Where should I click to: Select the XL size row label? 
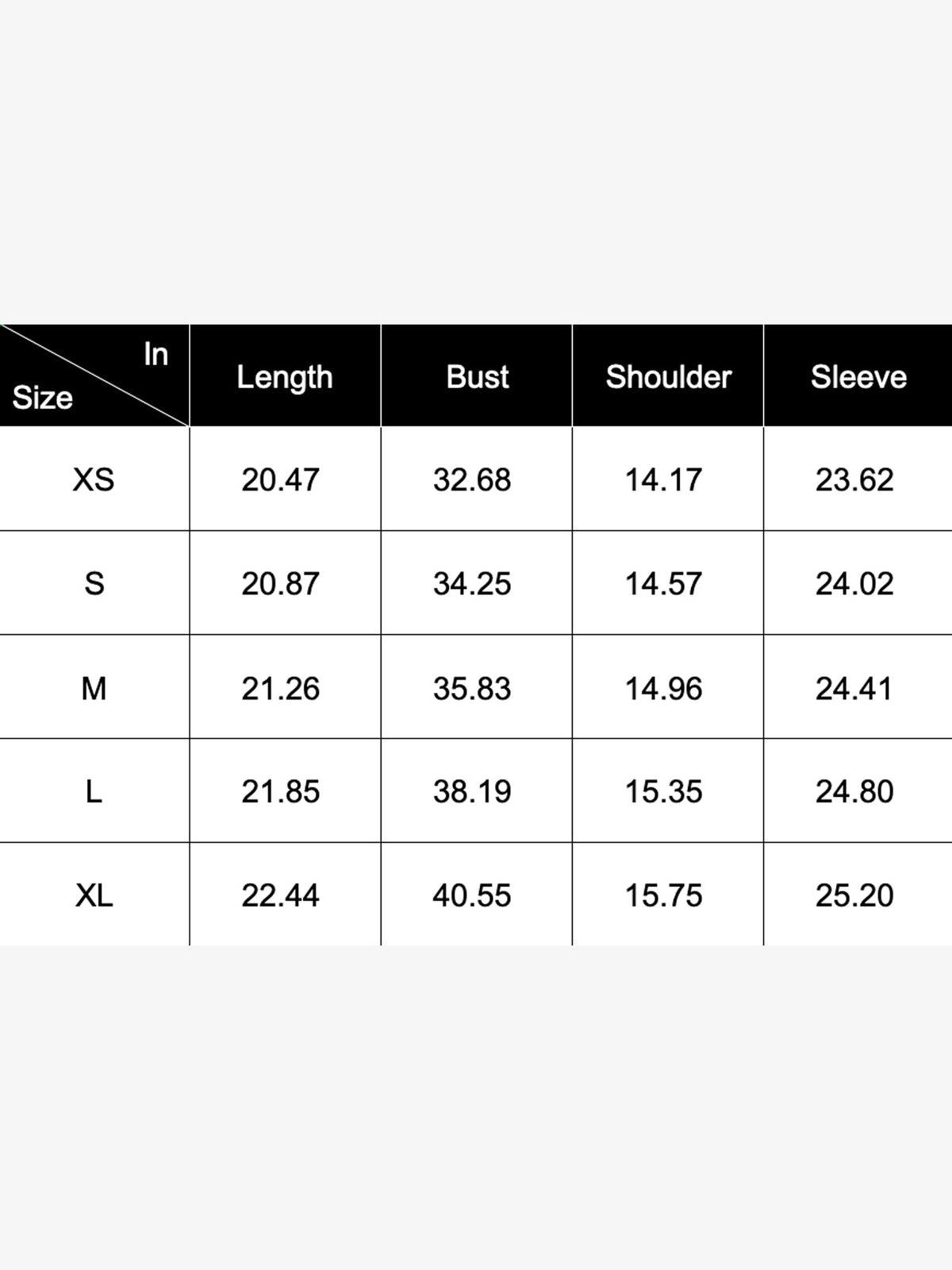(94, 895)
